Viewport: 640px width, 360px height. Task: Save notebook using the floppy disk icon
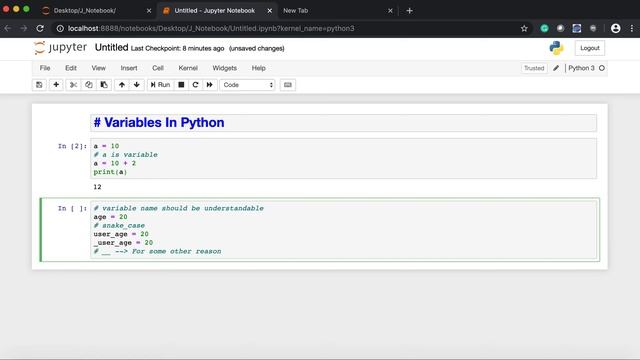[x=39, y=85]
